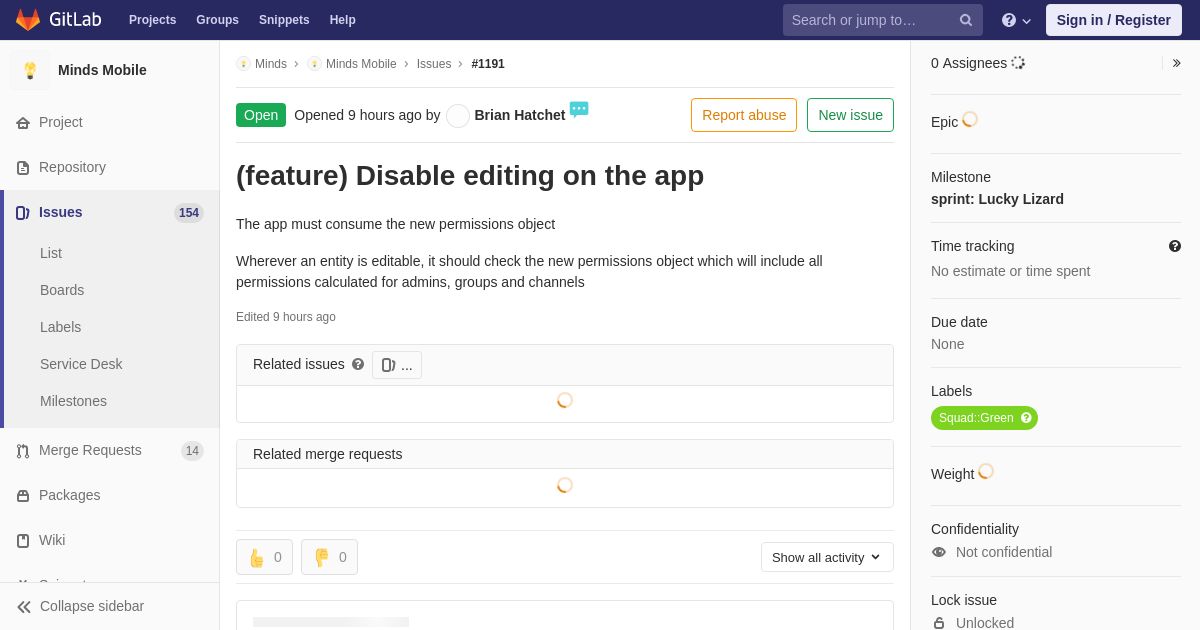Click the Related issues help icon
The image size is (1200, 630).
[358, 365]
